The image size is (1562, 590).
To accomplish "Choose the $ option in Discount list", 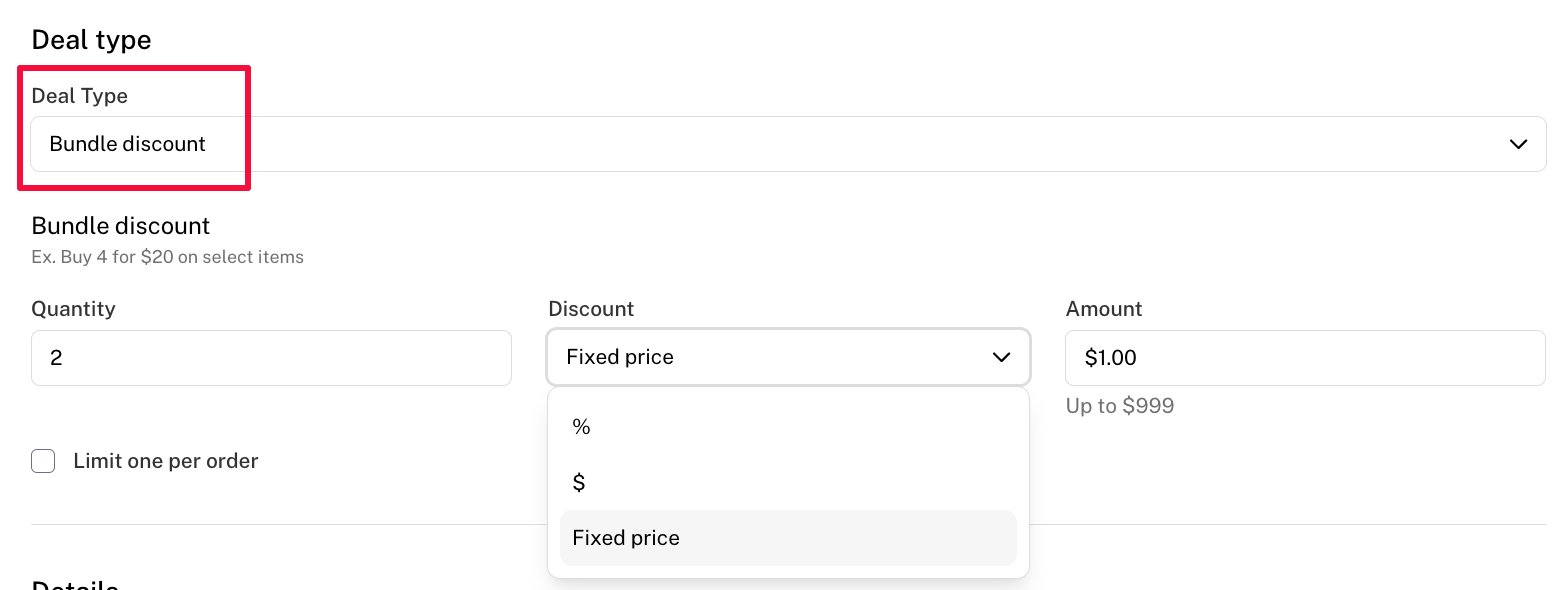I will (788, 482).
